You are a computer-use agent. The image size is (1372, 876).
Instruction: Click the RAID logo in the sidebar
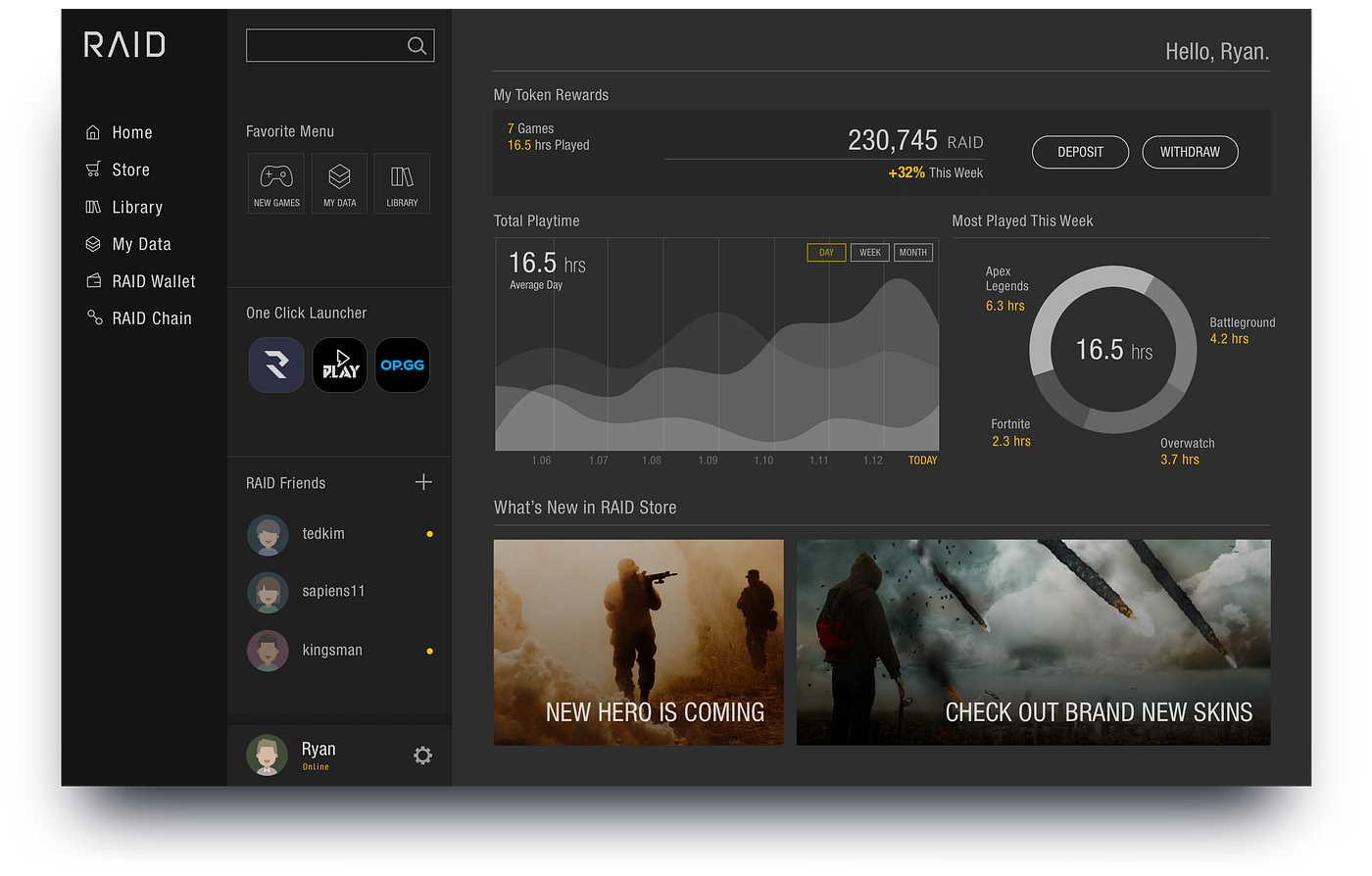[124, 45]
